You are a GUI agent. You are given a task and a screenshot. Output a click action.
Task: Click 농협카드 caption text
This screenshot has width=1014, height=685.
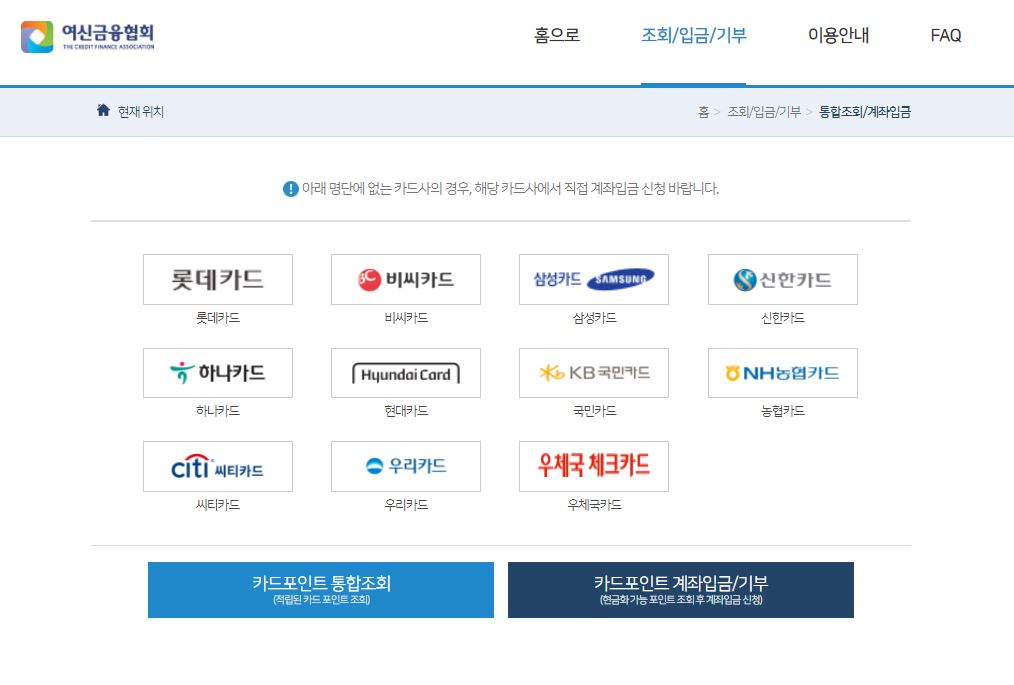click(782, 411)
